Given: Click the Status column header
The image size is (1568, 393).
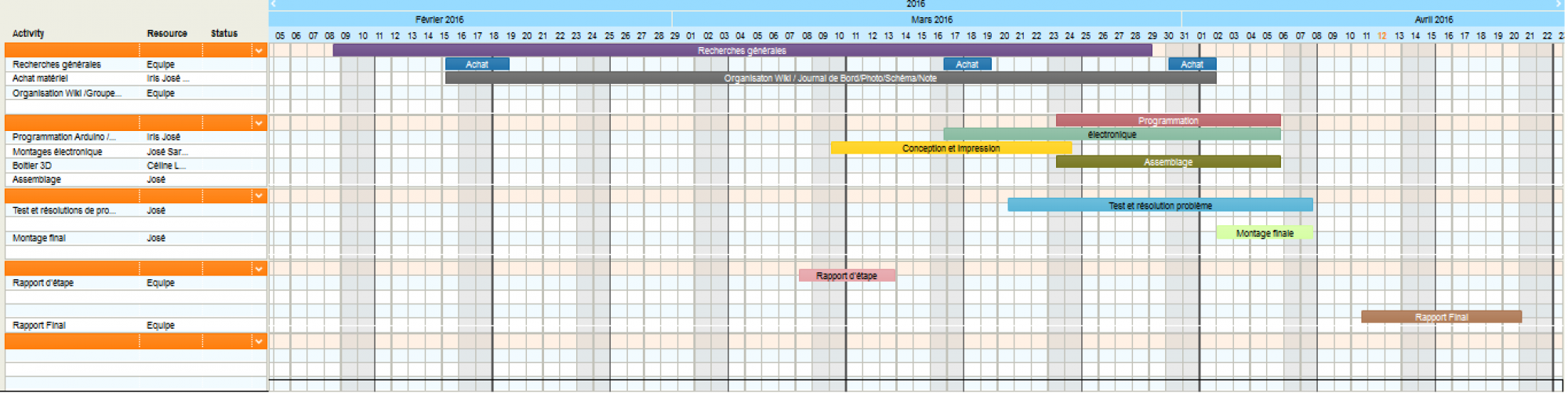Looking at the screenshot, I should pyautogui.click(x=224, y=33).
